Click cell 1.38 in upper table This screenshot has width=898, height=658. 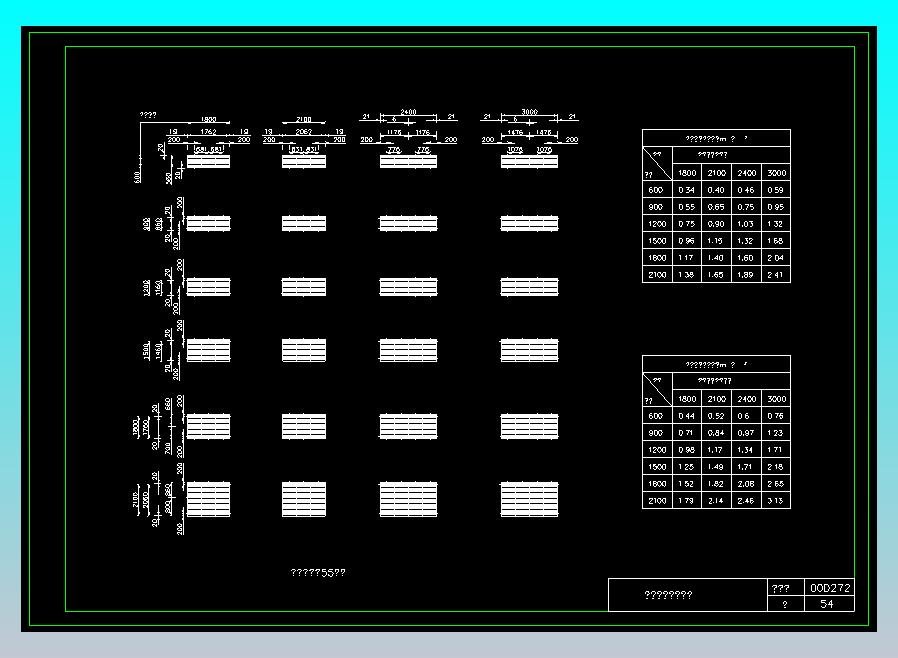pos(686,275)
